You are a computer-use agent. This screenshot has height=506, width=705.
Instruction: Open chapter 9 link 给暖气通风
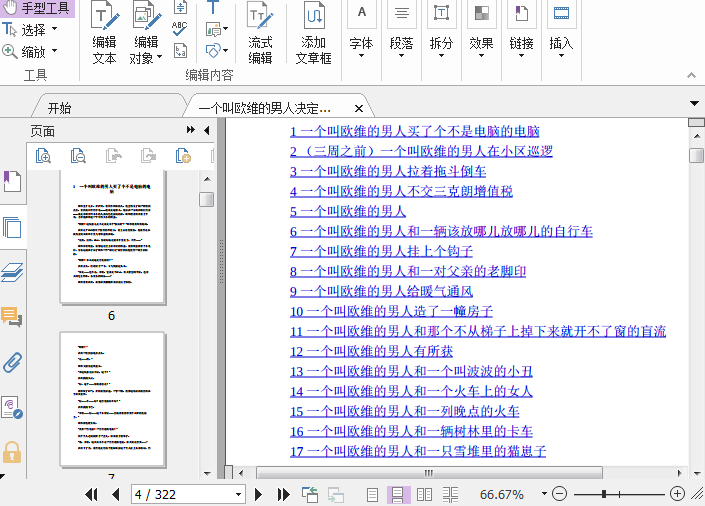click(381, 291)
